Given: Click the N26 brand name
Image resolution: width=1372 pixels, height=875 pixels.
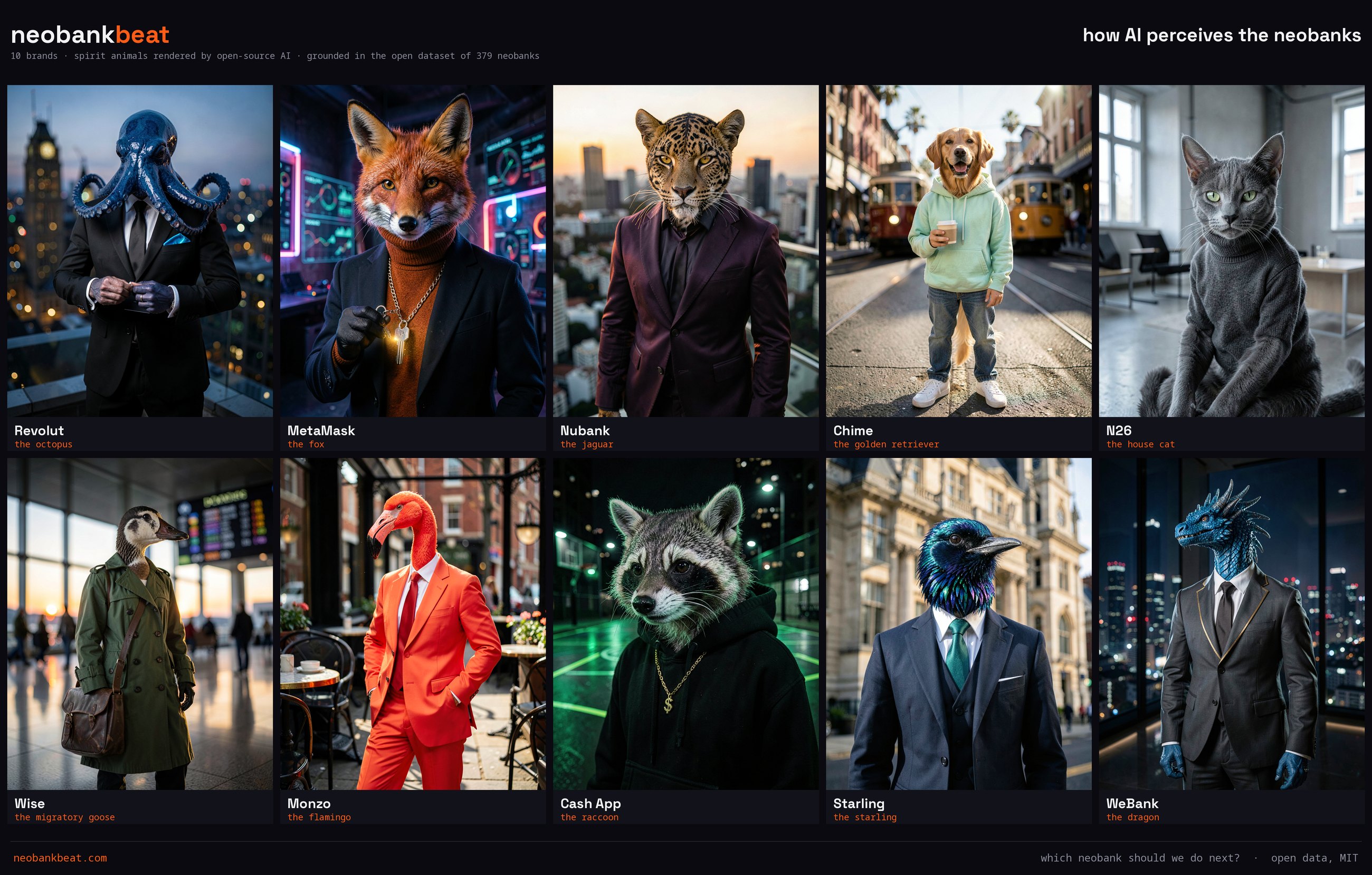Looking at the screenshot, I should (1119, 431).
